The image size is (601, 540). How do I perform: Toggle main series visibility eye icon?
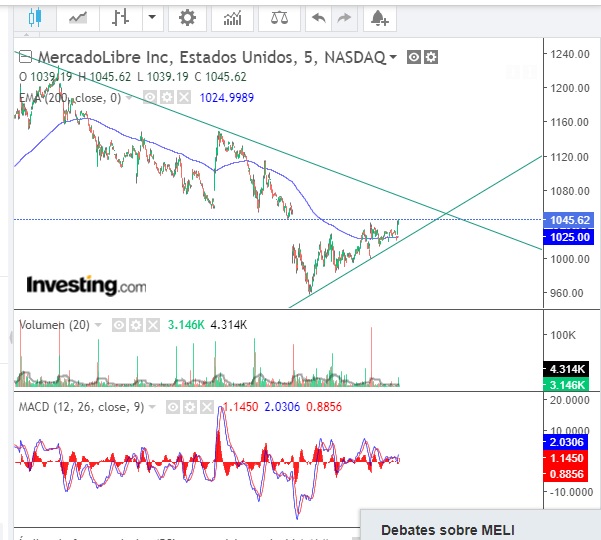(414, 57)
